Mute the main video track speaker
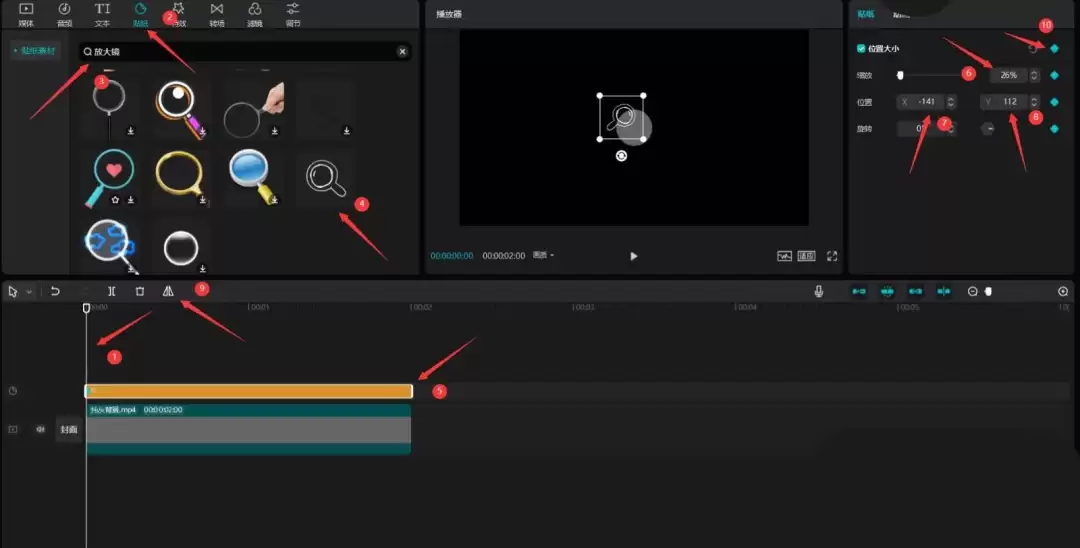 point(41,429)
